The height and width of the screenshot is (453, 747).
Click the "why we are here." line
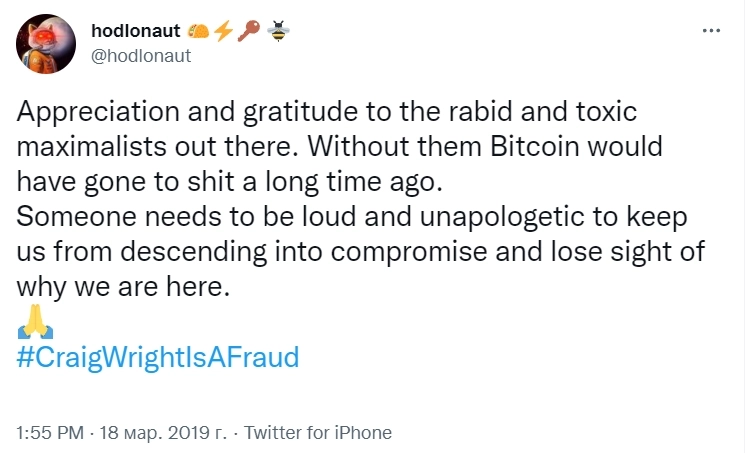(x=124, y=285)
